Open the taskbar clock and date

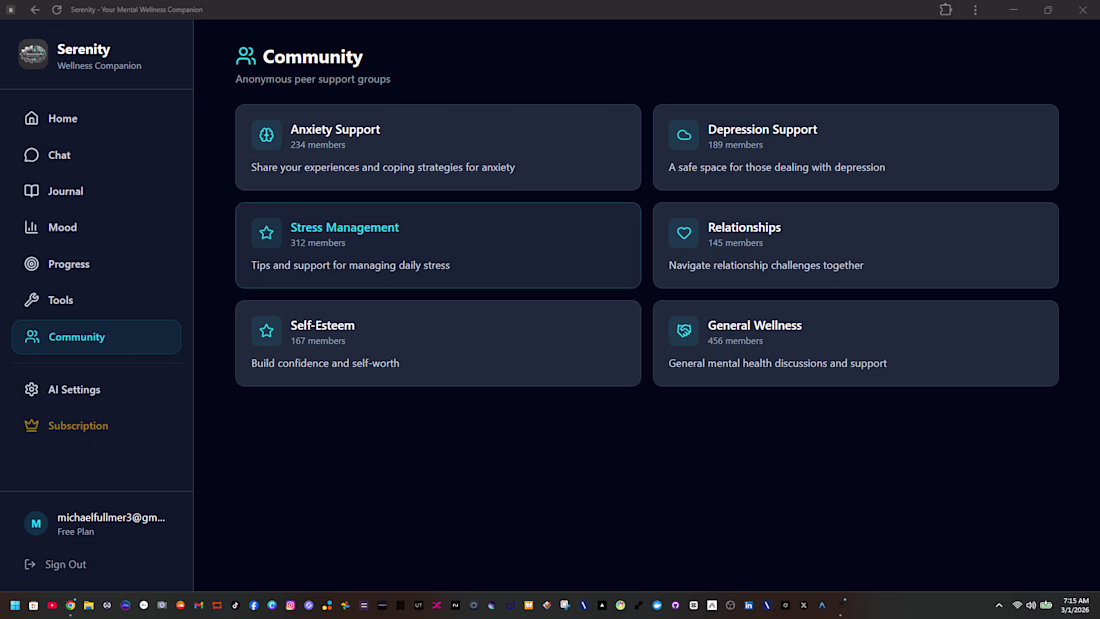(1075, 605)
